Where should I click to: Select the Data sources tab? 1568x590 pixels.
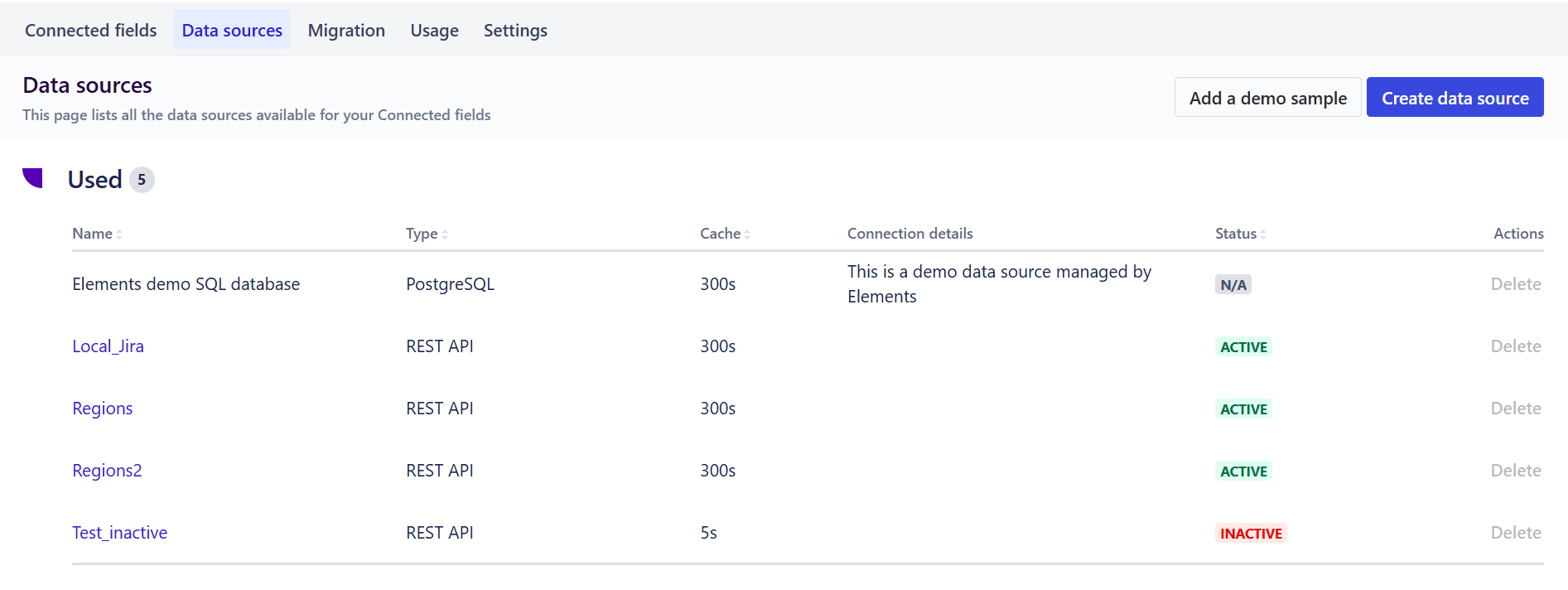coord(232,31)
